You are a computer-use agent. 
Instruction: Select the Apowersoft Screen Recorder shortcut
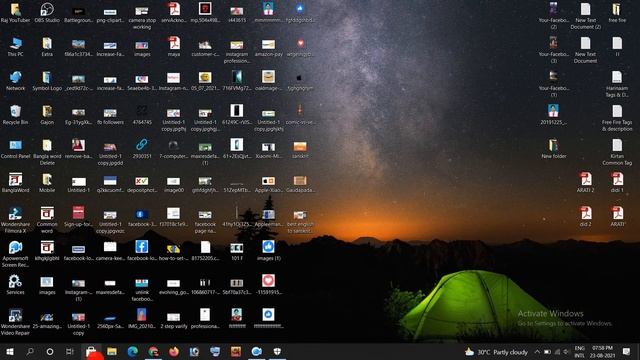16,247
